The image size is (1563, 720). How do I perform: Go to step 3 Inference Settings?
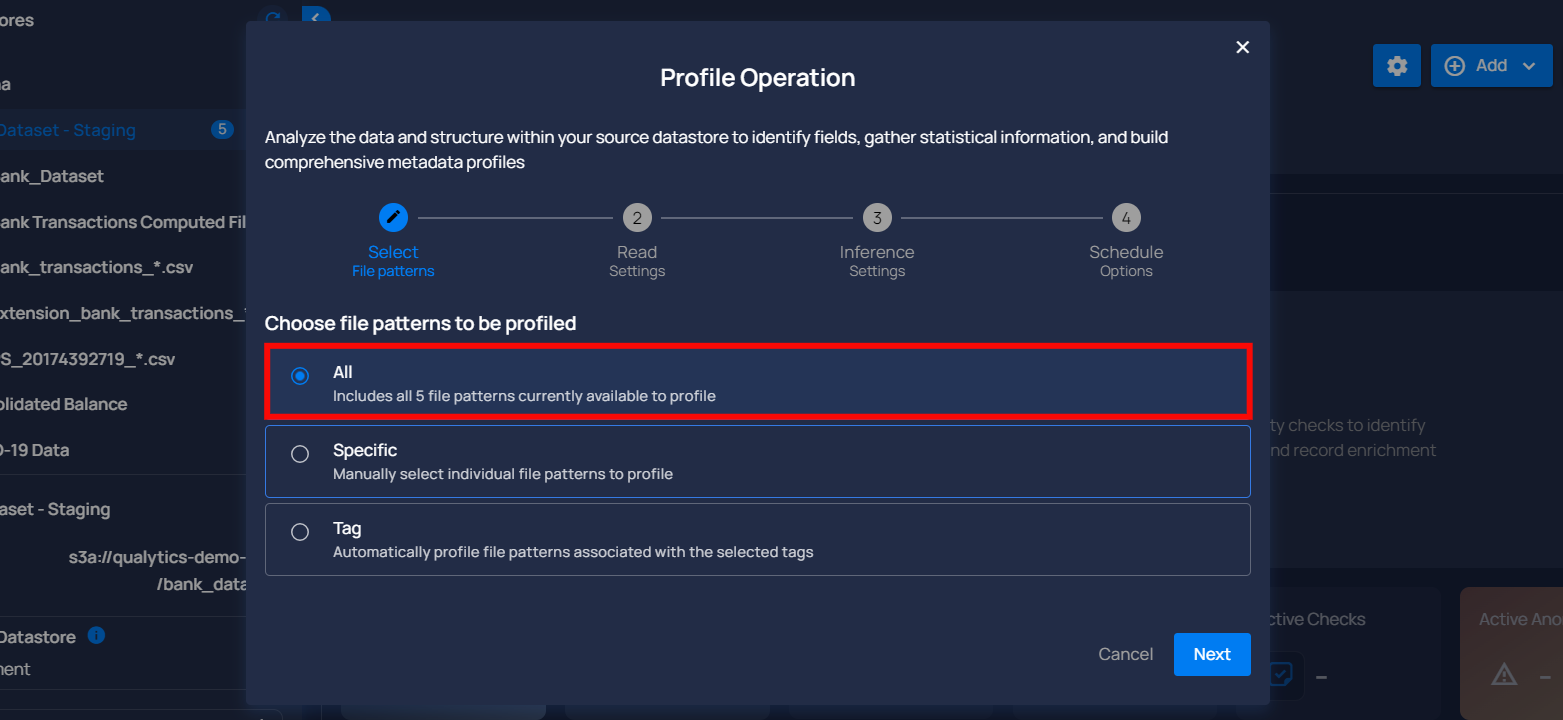point(877,217)
